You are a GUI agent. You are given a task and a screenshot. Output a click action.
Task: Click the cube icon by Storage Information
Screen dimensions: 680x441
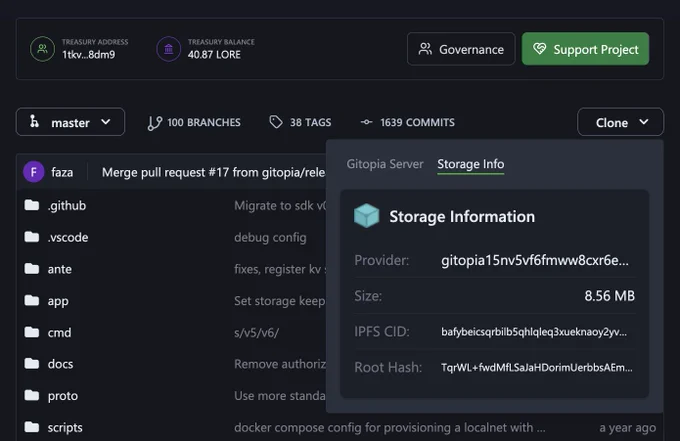point(366,216)
